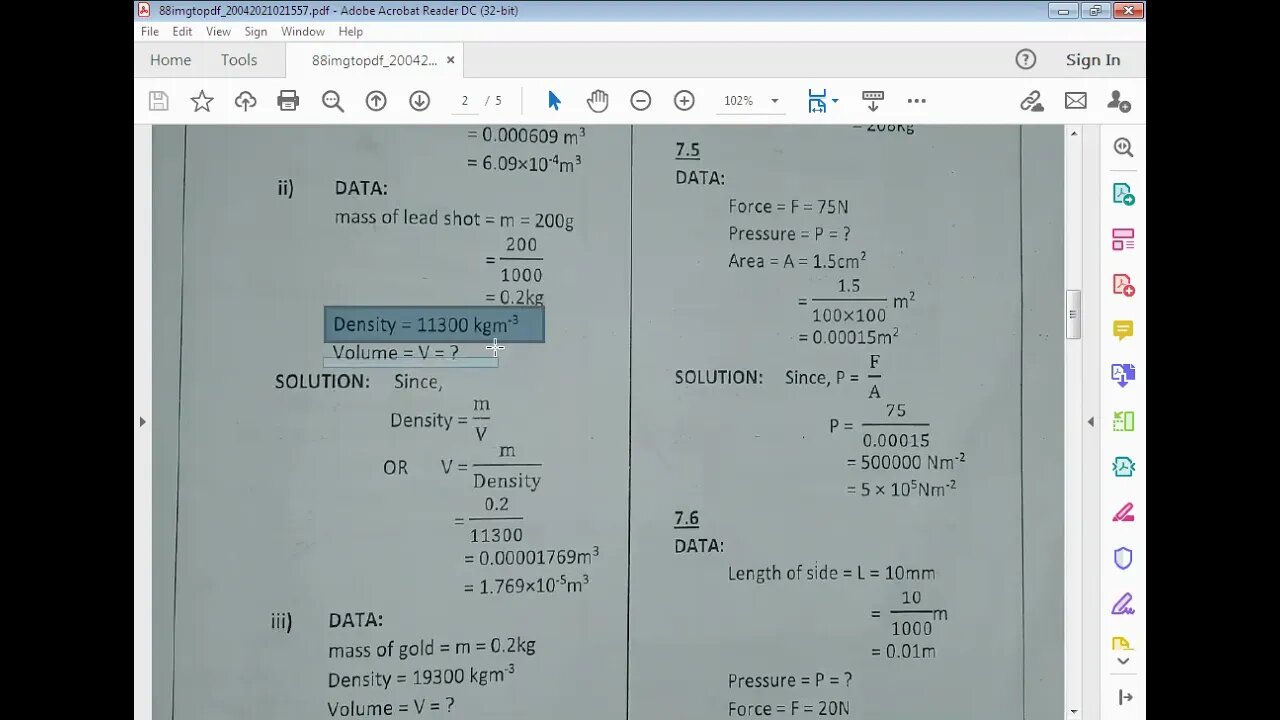Upload file to cloud via toolbar icon
Image resolution: width=1280 pixels, height=720 pixels.
point(245,101)
